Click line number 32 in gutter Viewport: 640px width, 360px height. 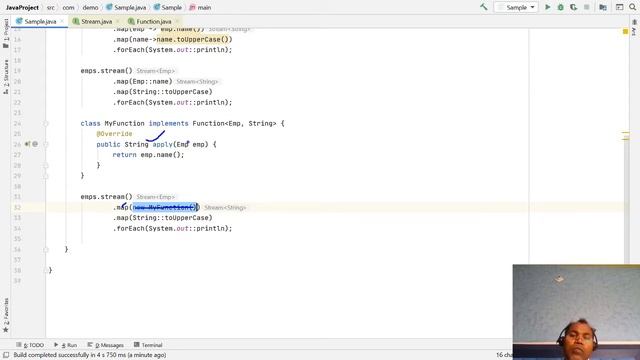coord(17,207)
